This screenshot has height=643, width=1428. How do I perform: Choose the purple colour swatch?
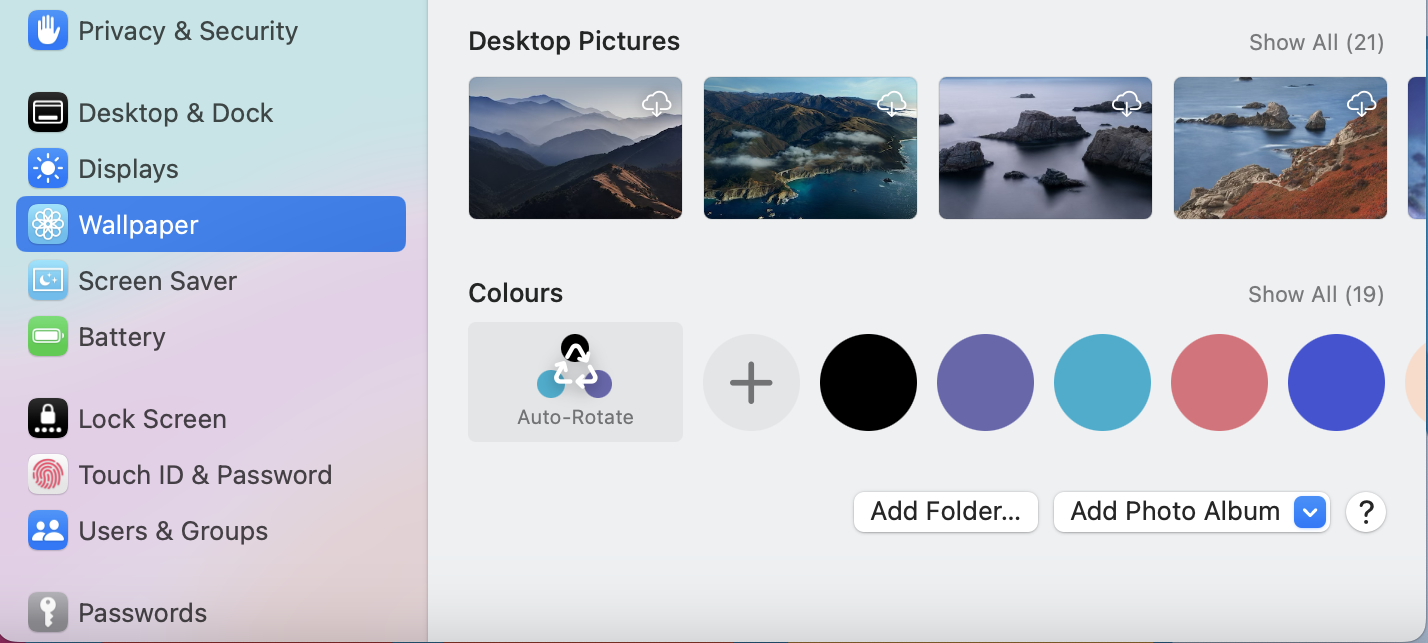point(985,382)
